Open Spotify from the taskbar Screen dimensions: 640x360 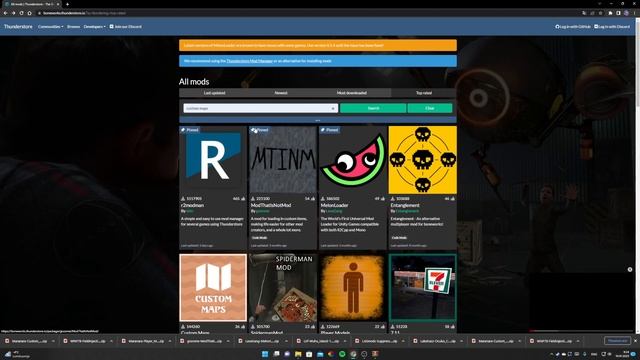coord(342,354)
